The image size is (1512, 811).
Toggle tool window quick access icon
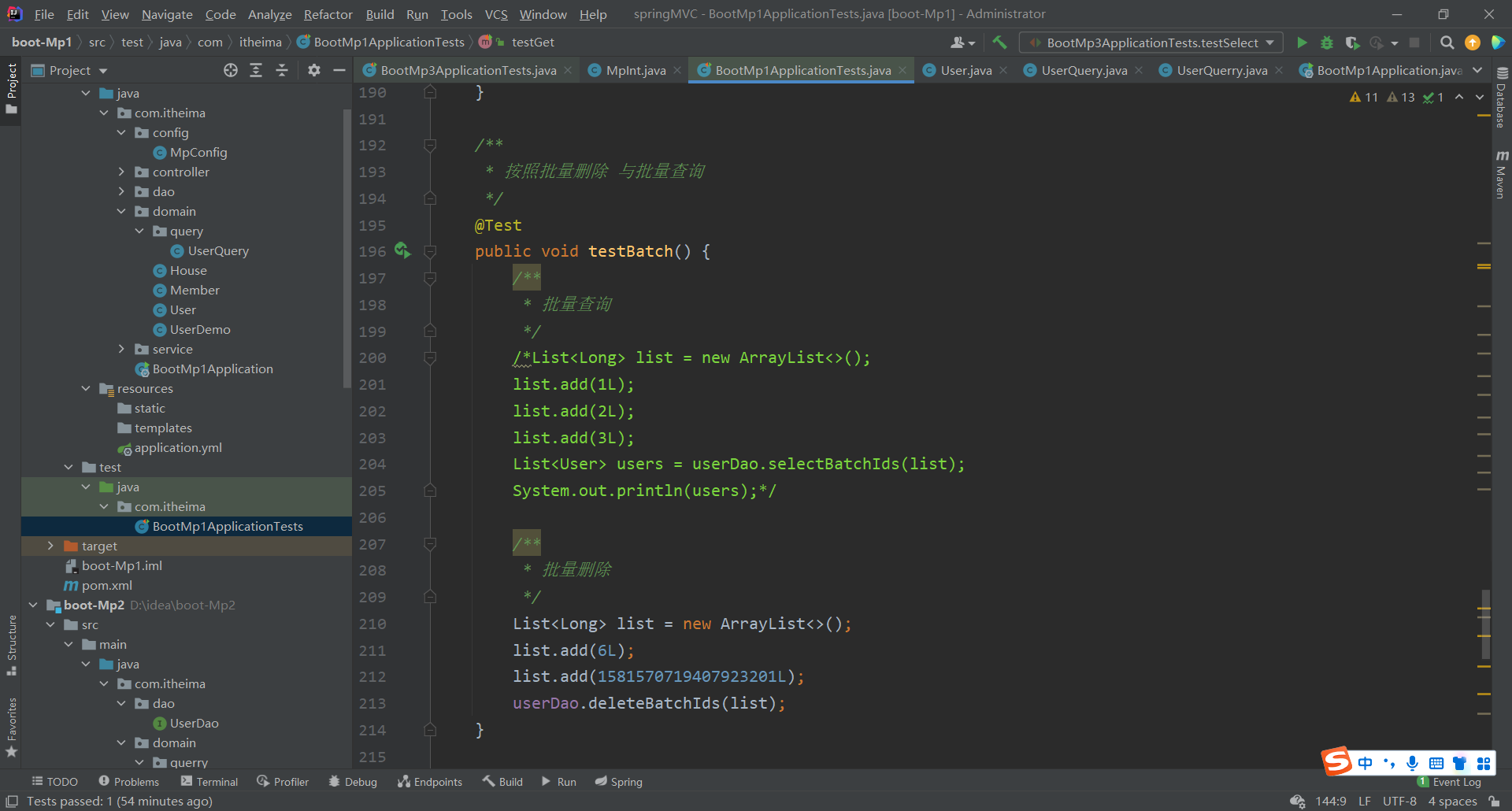click(12, 802)
